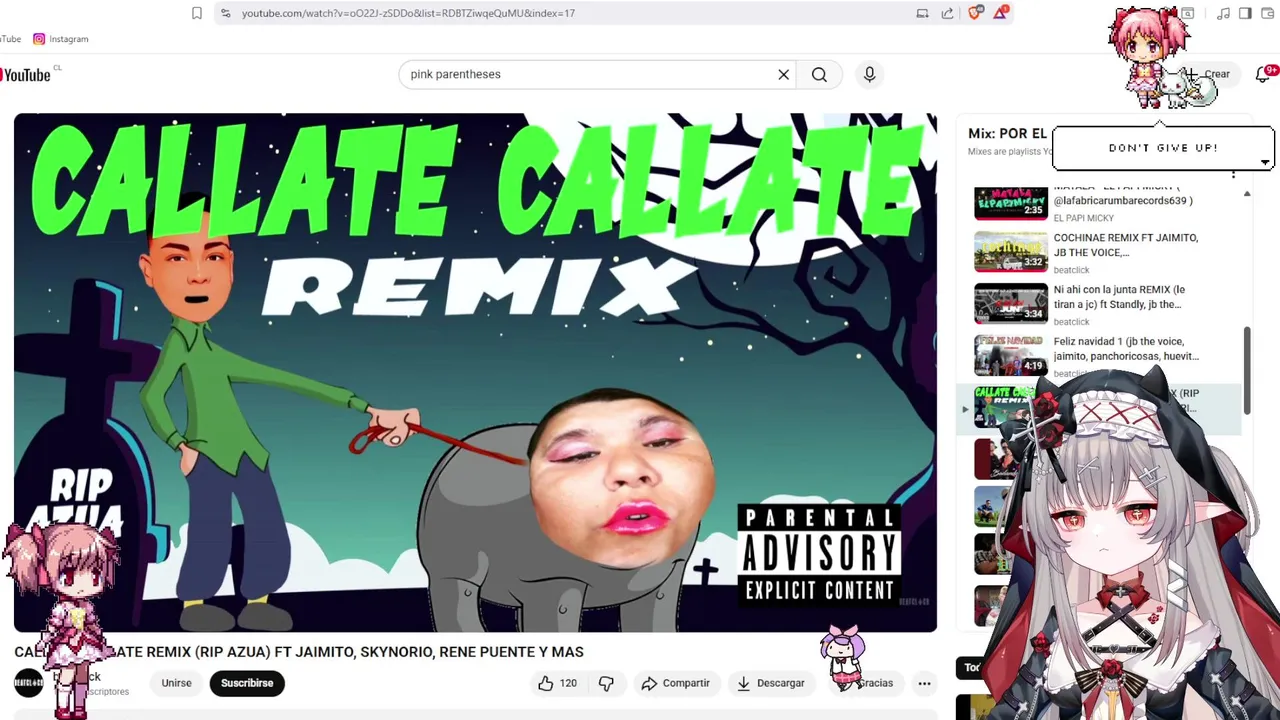
Task: Click the Descargar download button
Action: coord(771,683)
